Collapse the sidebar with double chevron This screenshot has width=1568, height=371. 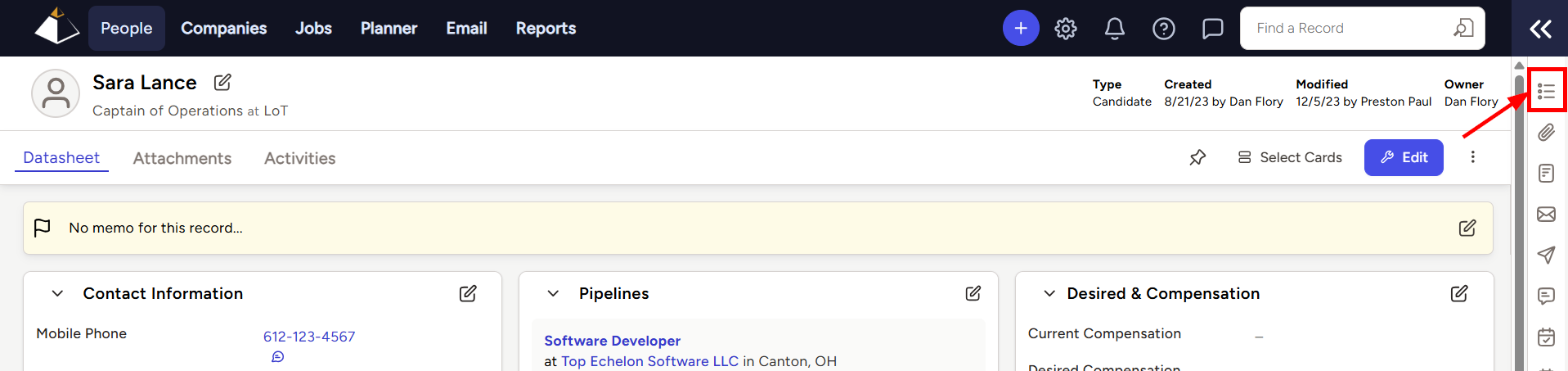[1541, 29]
